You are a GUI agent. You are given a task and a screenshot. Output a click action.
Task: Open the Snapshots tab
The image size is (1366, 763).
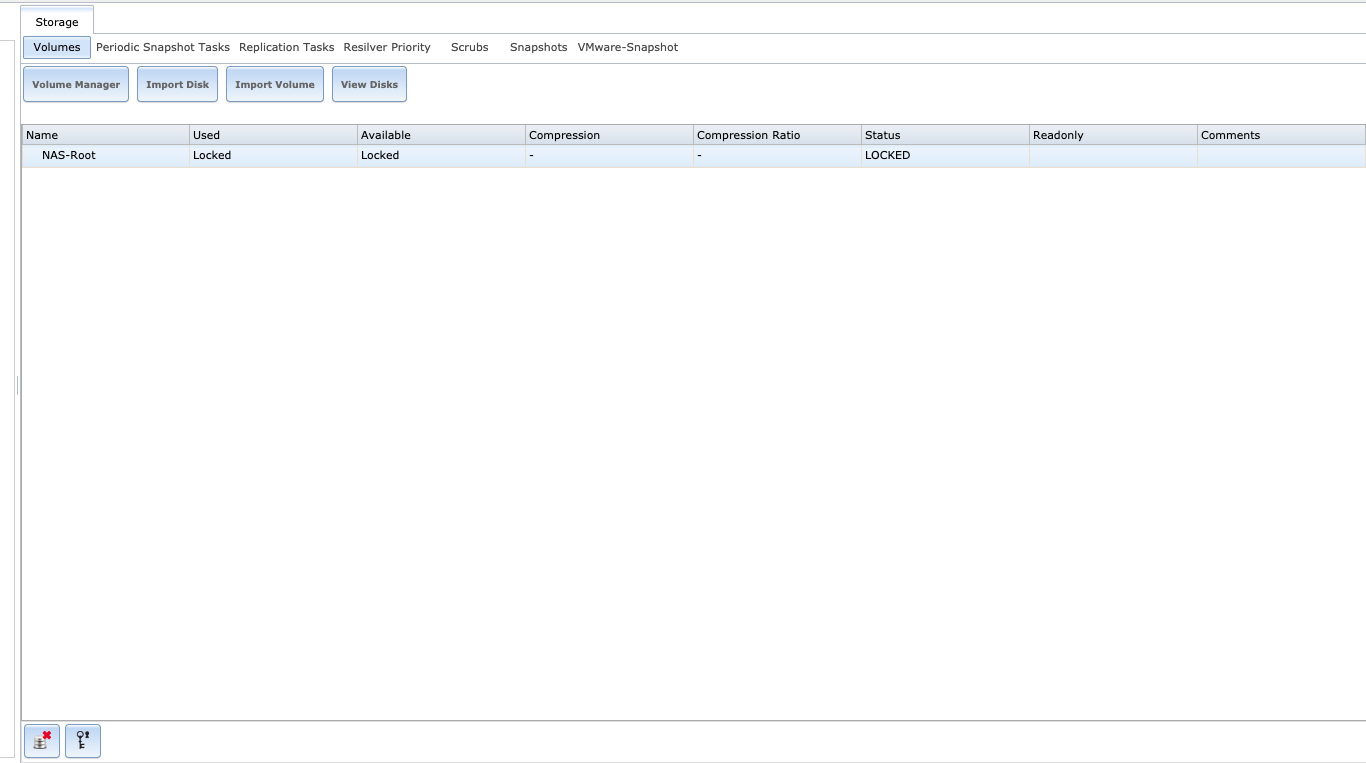pyautogui.click(x=538, y=47)
